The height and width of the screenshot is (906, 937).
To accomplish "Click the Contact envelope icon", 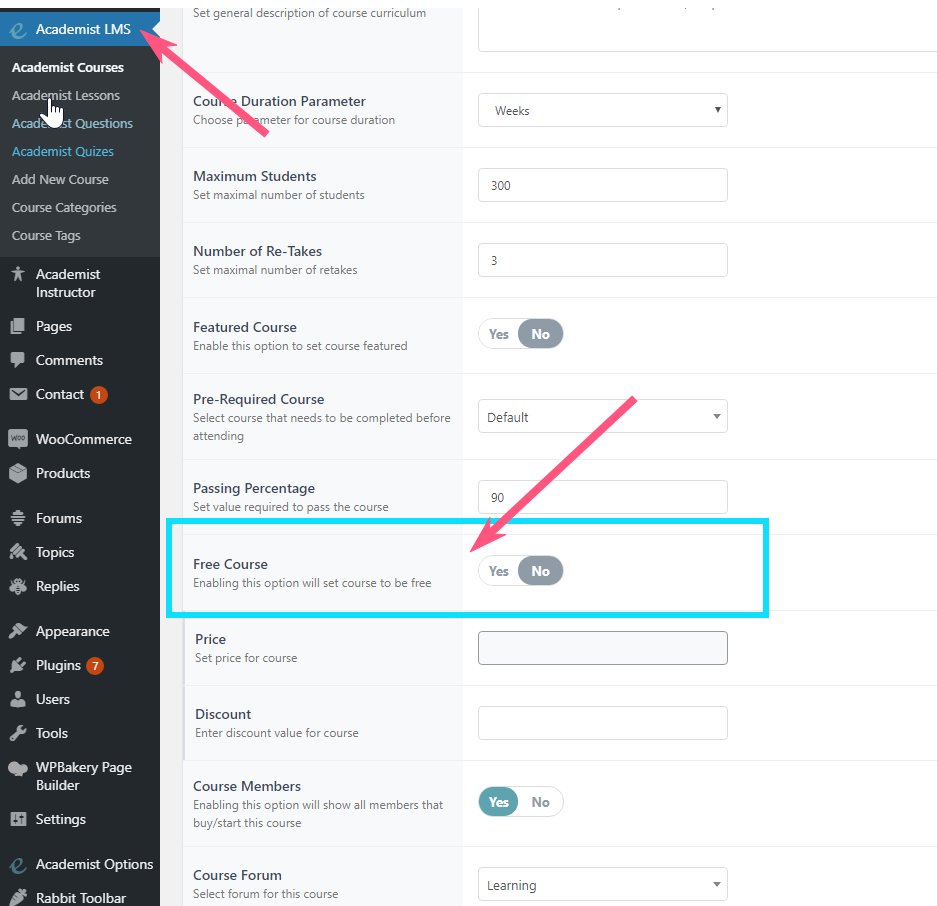I will pos(18,394).
